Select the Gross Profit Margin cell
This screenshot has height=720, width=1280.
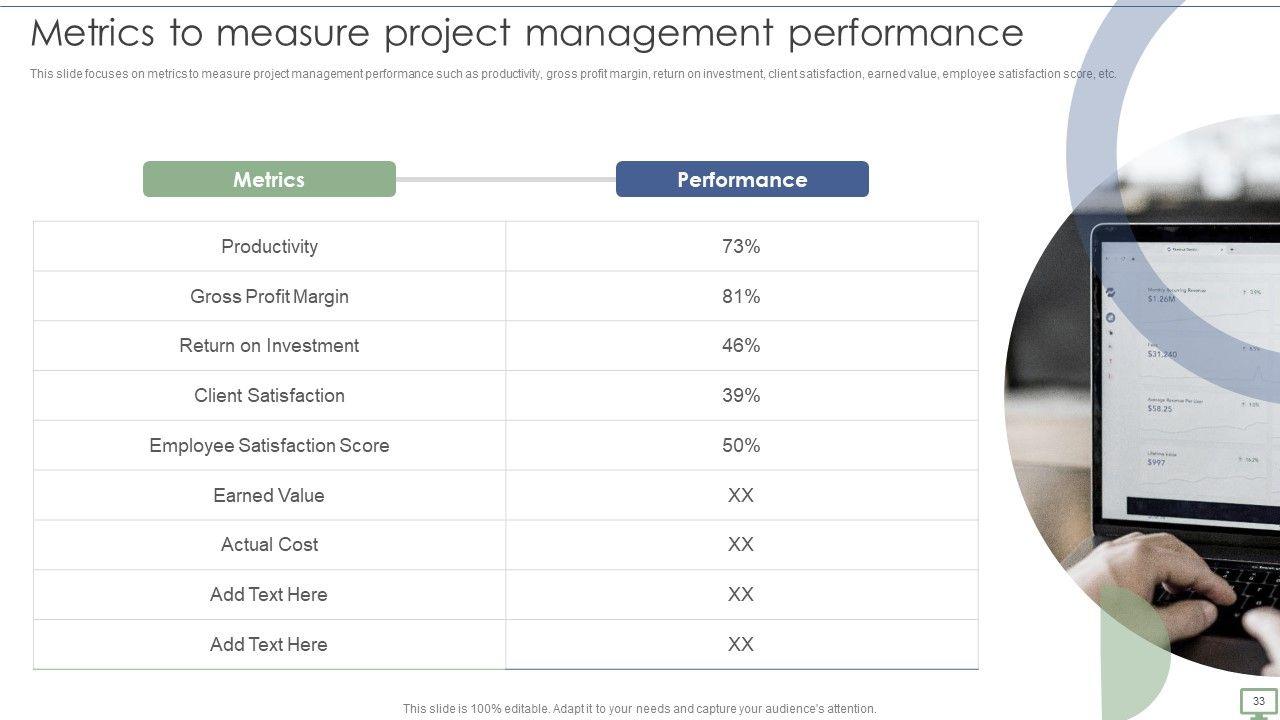tap(269, 297)
